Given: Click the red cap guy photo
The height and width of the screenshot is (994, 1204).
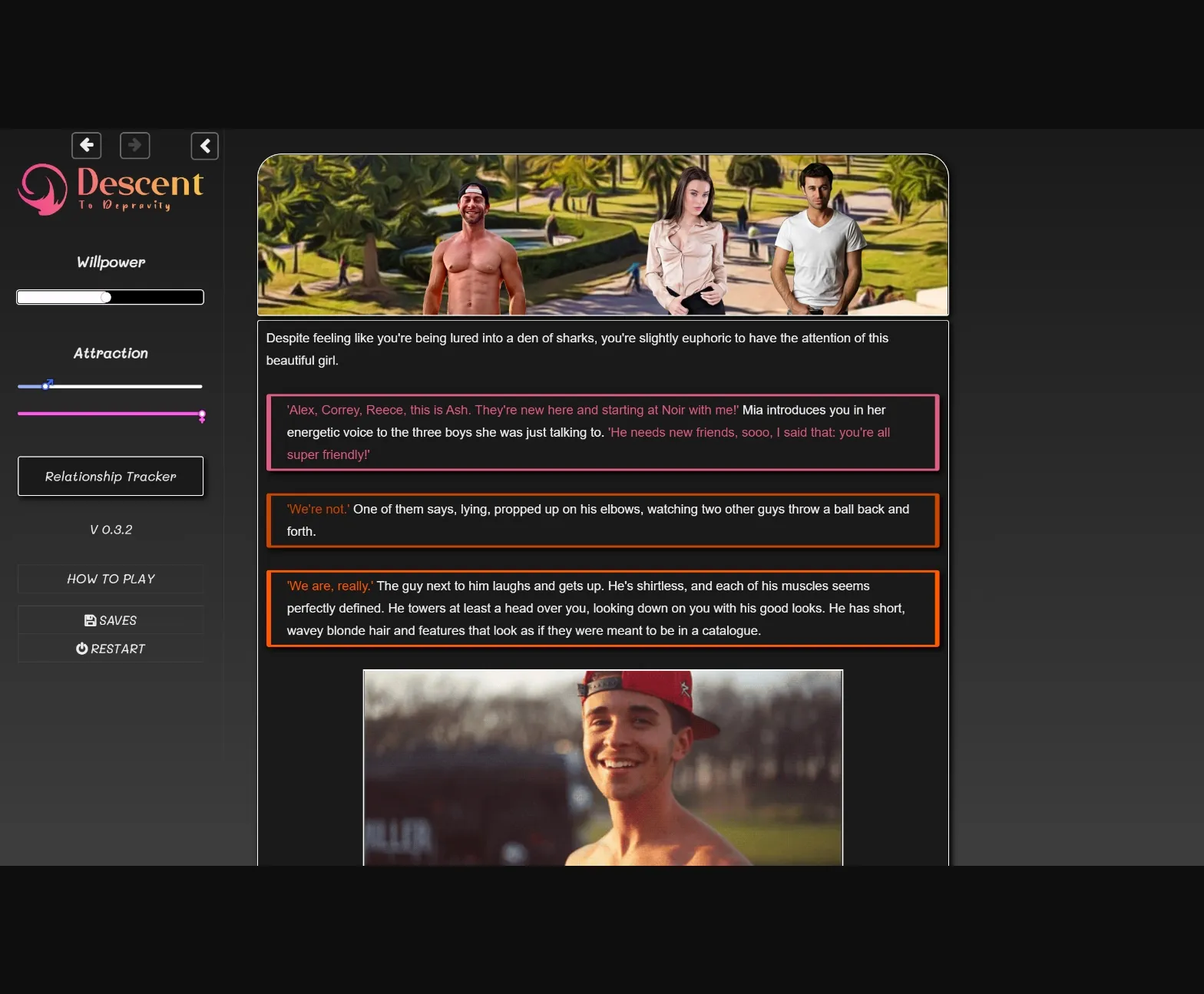Looking at the screenshot, I should point(603,768).
